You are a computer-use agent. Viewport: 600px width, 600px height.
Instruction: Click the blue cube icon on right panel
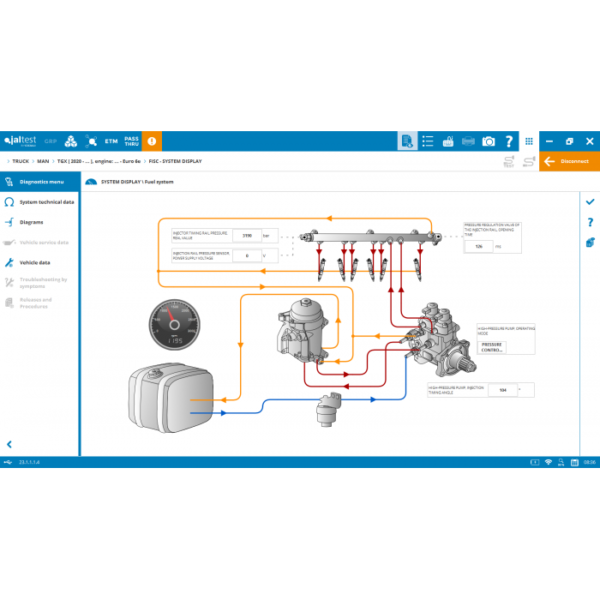[x=590, y=242]
